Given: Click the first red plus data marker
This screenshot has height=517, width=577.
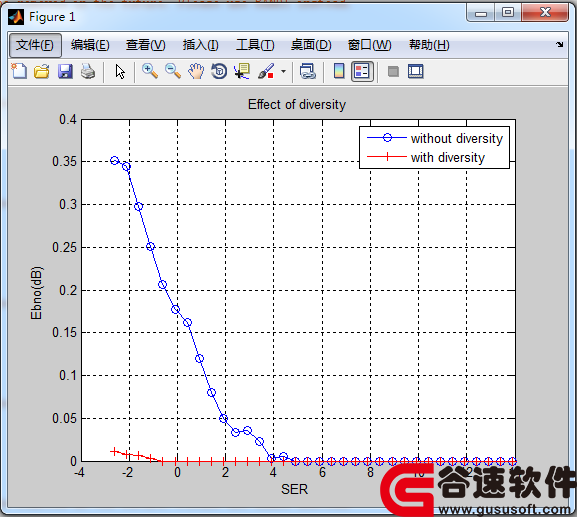Looking at the screenshot, I should (x=114, y=451).
